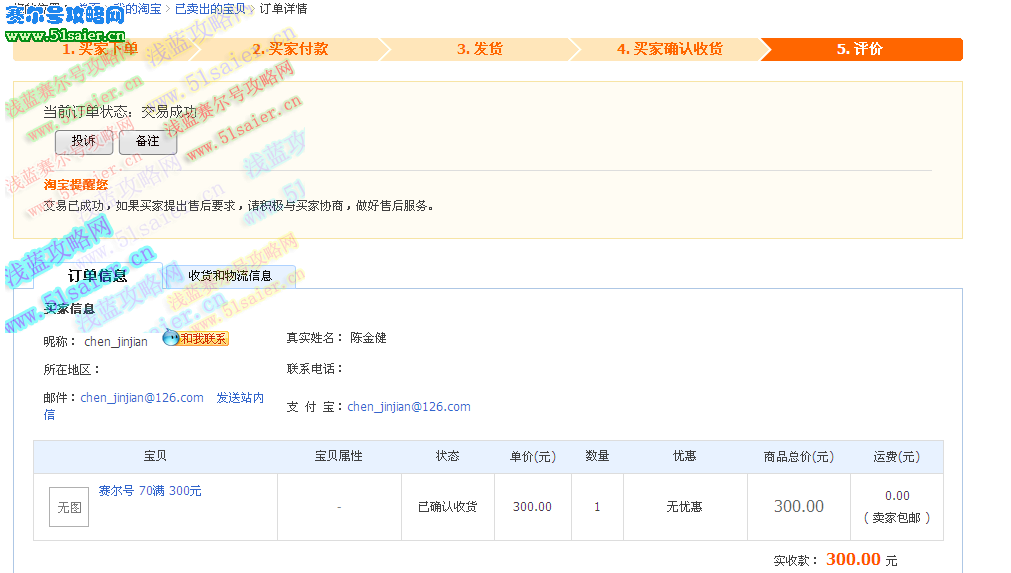
Task: Click the 数量 column header
Action: 597,456
